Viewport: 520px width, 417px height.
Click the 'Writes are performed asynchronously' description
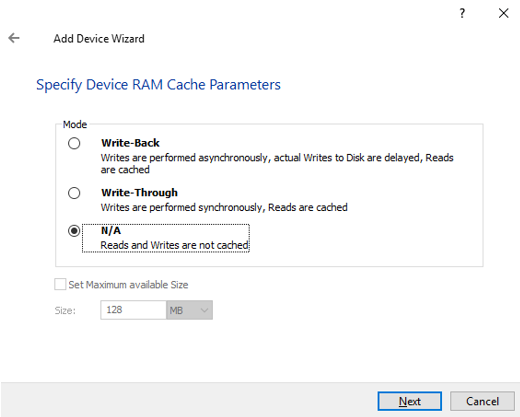pyautogui.click(x=277, y=163)
